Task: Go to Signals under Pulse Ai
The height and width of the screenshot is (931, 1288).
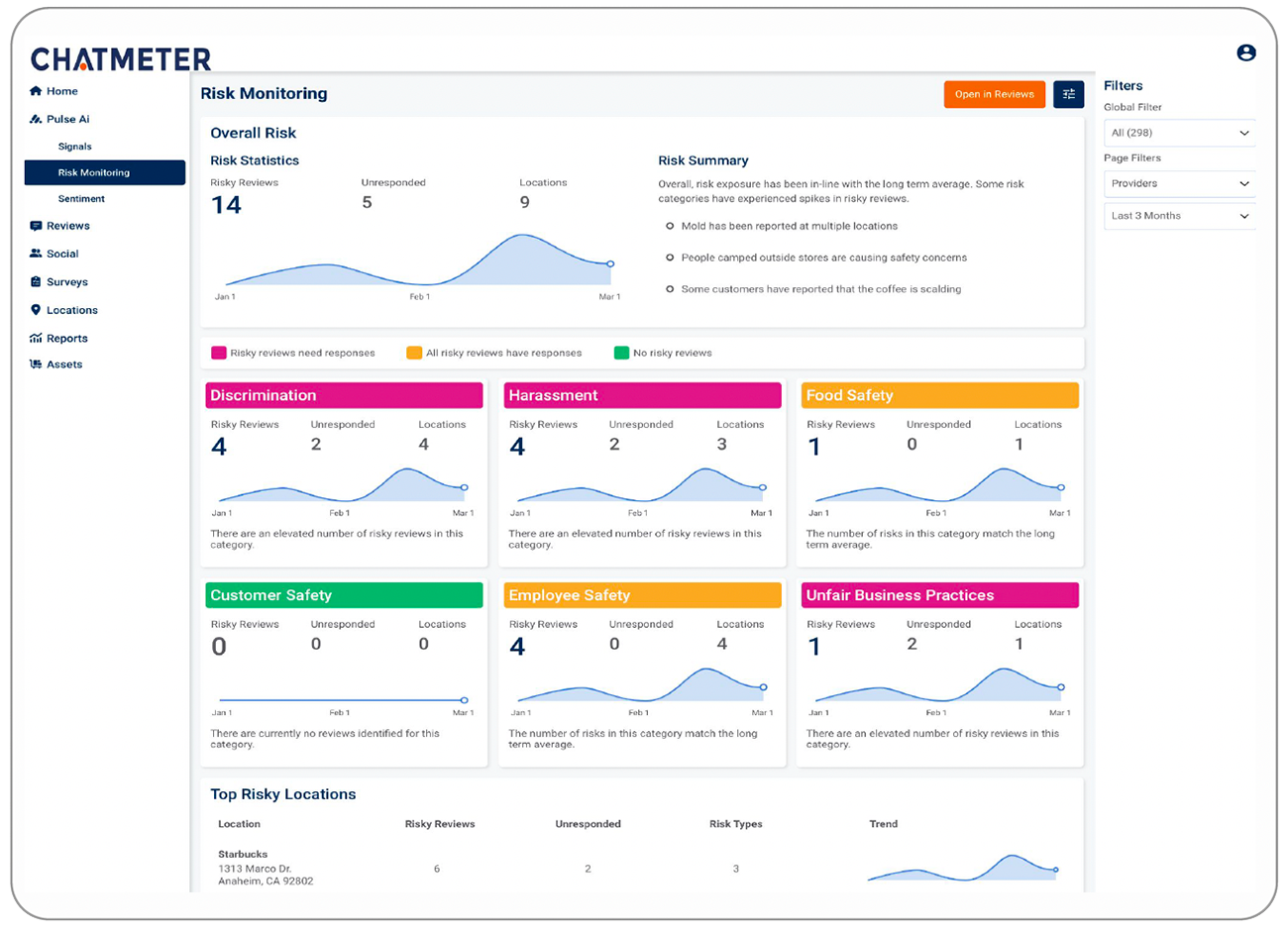Action: coord(74,147)
